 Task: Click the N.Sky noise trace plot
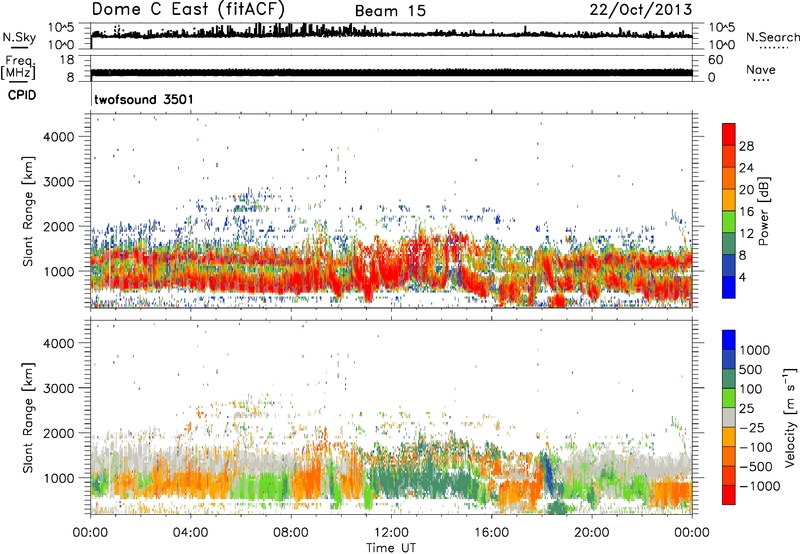391,35
